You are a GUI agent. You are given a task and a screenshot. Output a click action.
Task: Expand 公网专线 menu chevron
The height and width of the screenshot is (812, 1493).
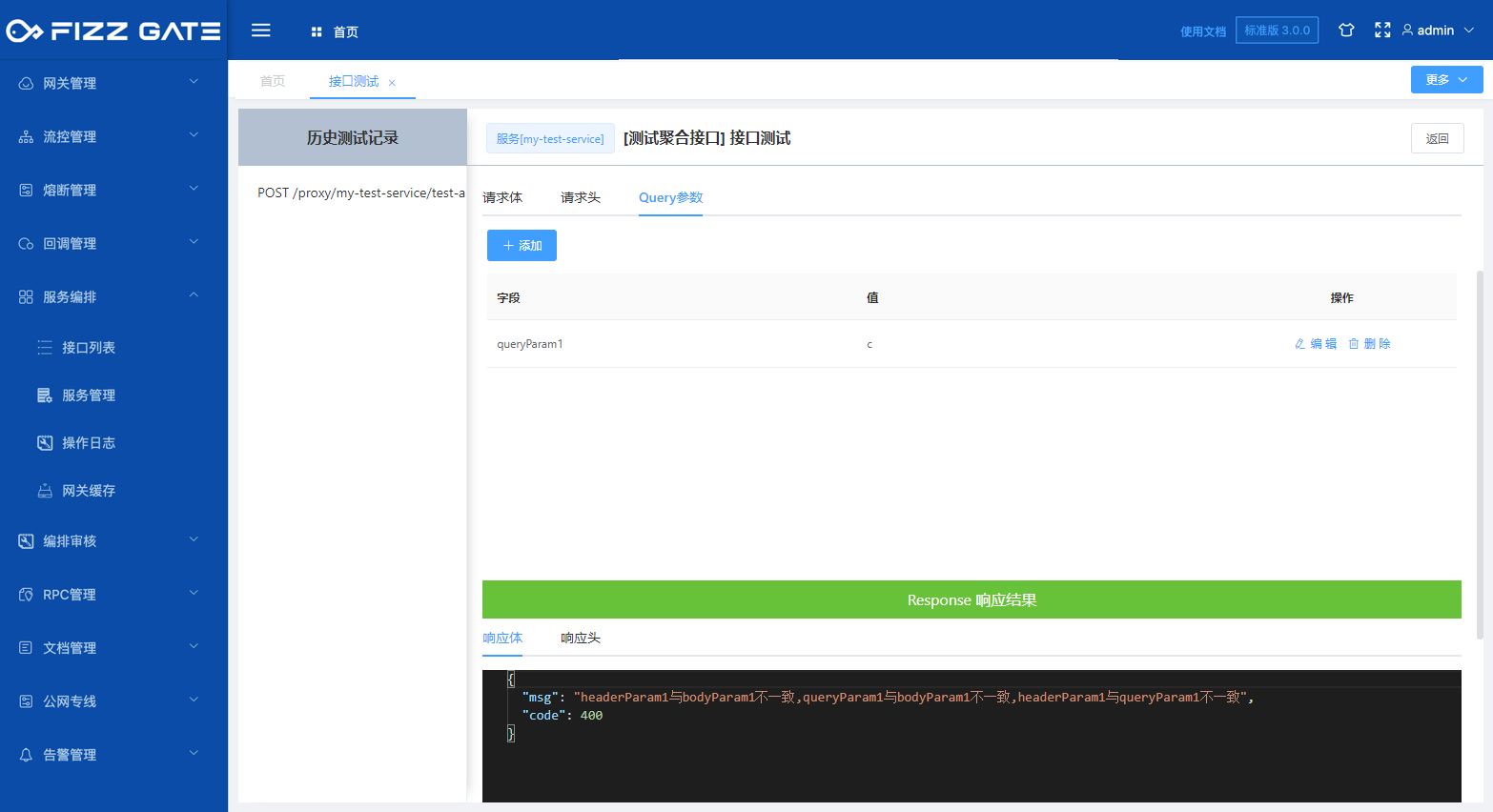click(x=194, y=700)
